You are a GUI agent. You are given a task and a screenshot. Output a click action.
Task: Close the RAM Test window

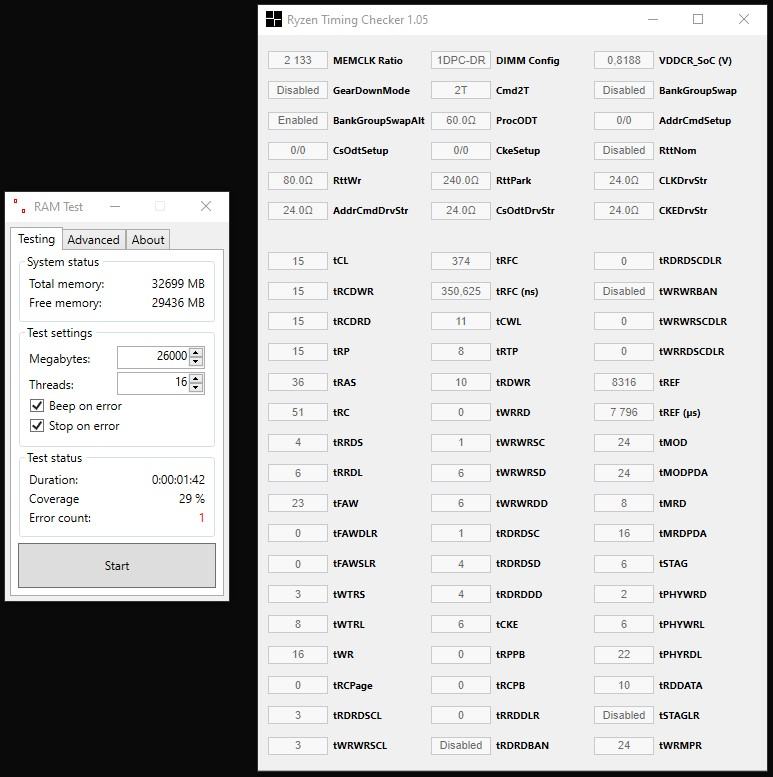pos(206,206)
